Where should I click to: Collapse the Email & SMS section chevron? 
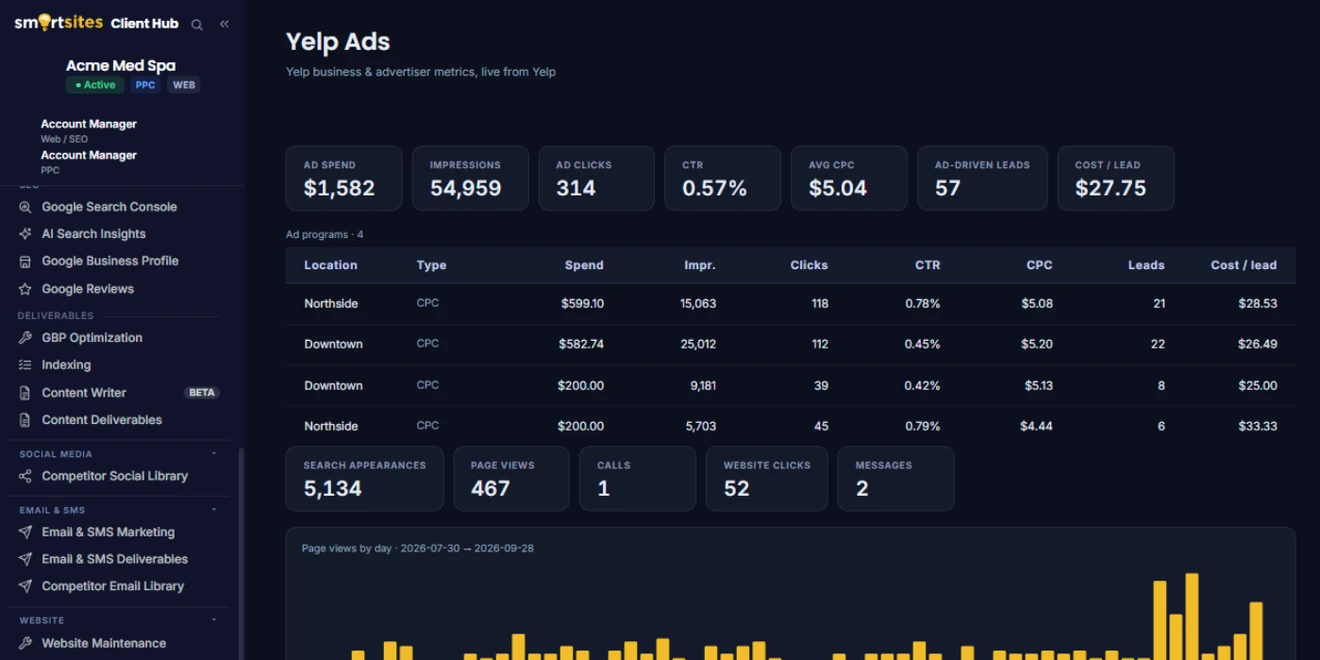coord(214,510)
